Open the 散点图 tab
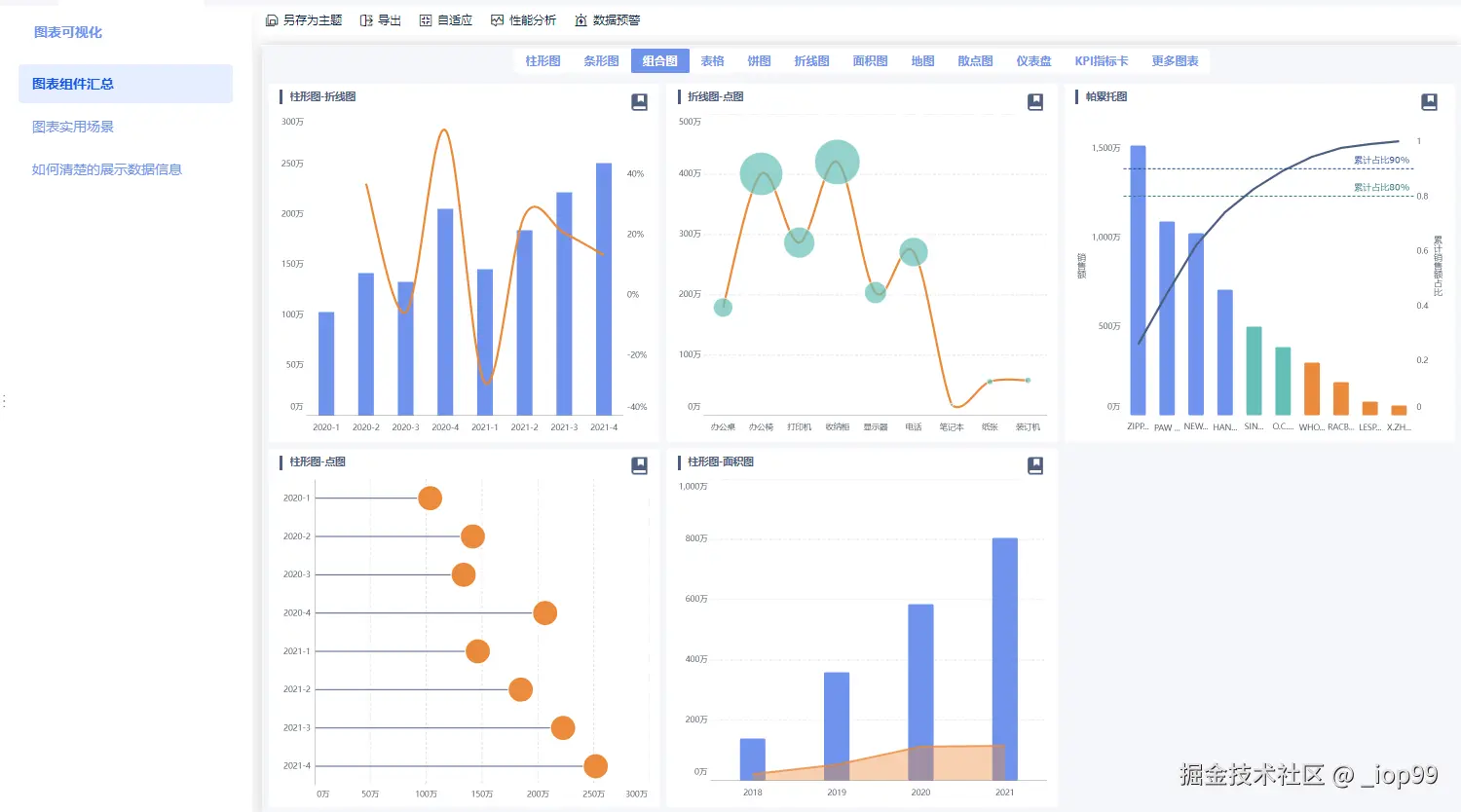The image size is (1461, 812). (976, 60)
